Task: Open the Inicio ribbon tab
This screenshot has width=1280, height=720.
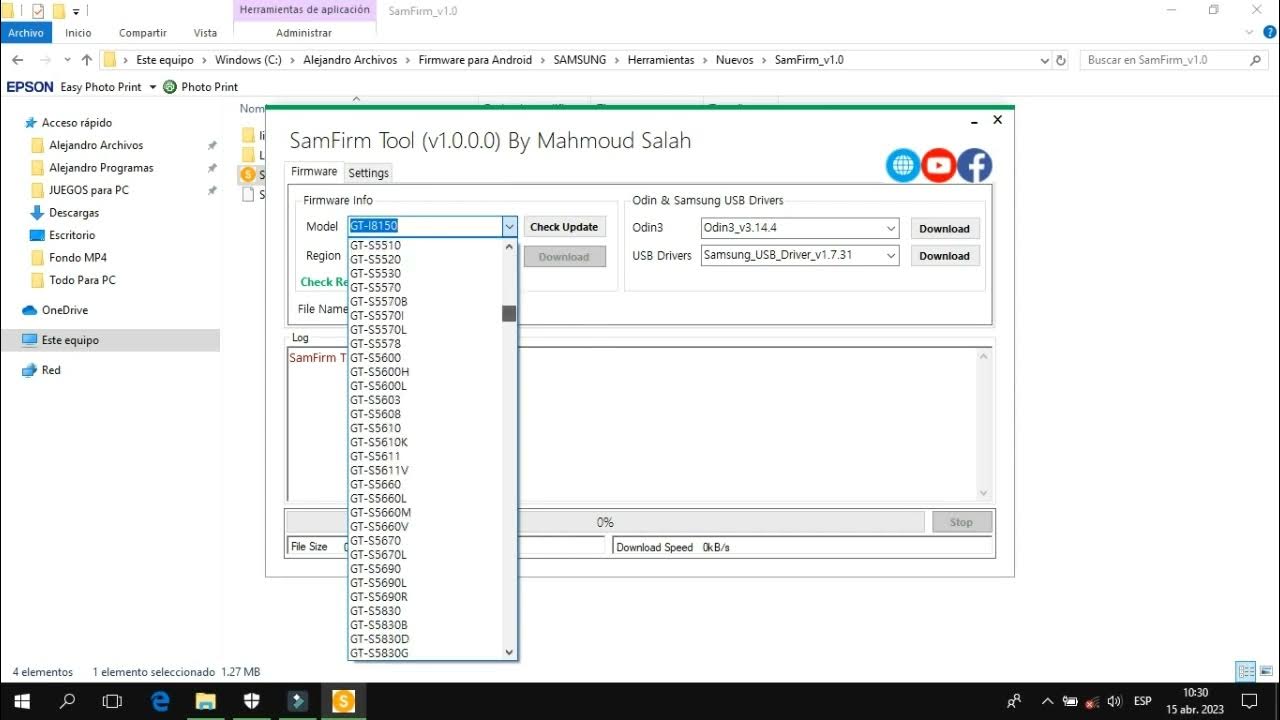Action: click(78, 33)
